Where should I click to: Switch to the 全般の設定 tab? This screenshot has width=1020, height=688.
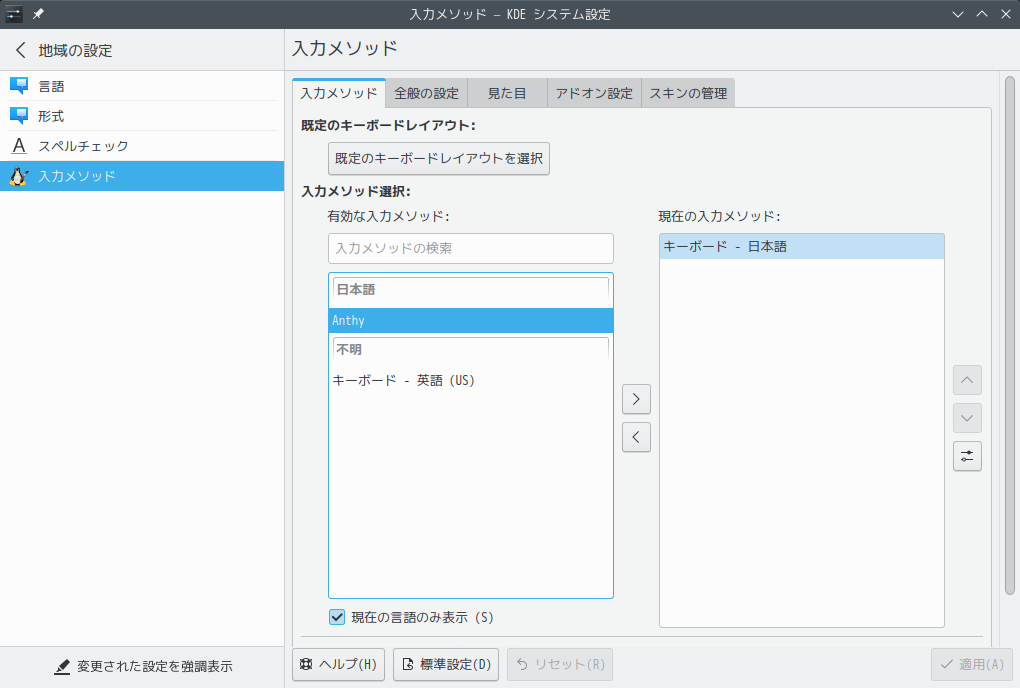pyautogui.click(x=427, y=93)
